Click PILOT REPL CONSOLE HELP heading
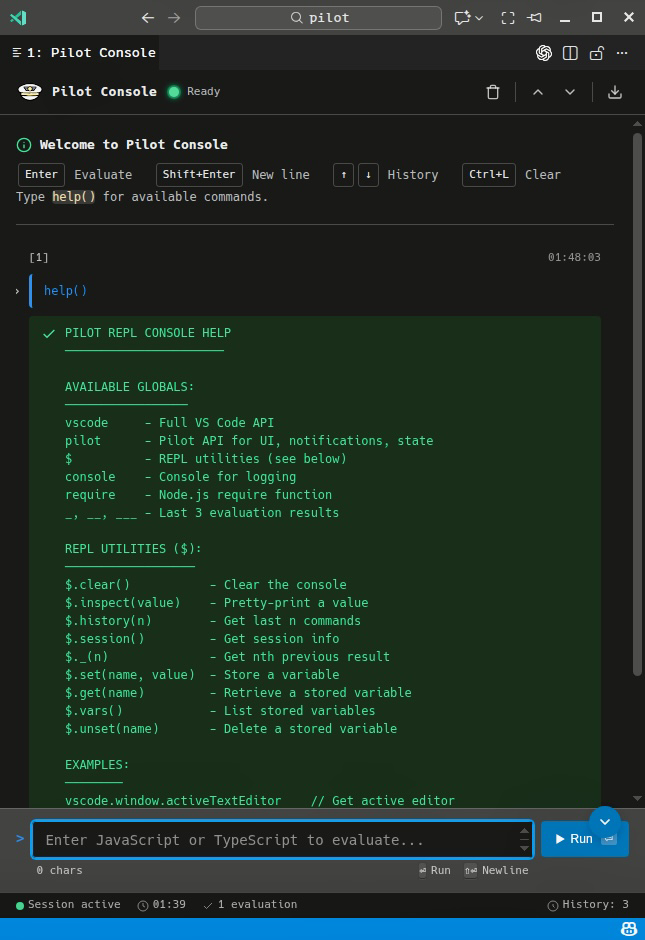 point(148,333)
